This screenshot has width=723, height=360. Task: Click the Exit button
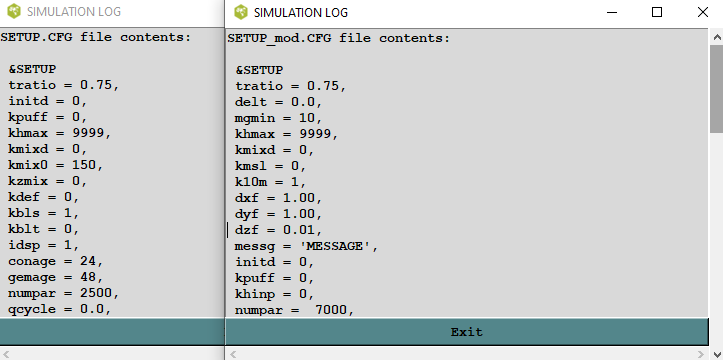click(x=467, y=332)
